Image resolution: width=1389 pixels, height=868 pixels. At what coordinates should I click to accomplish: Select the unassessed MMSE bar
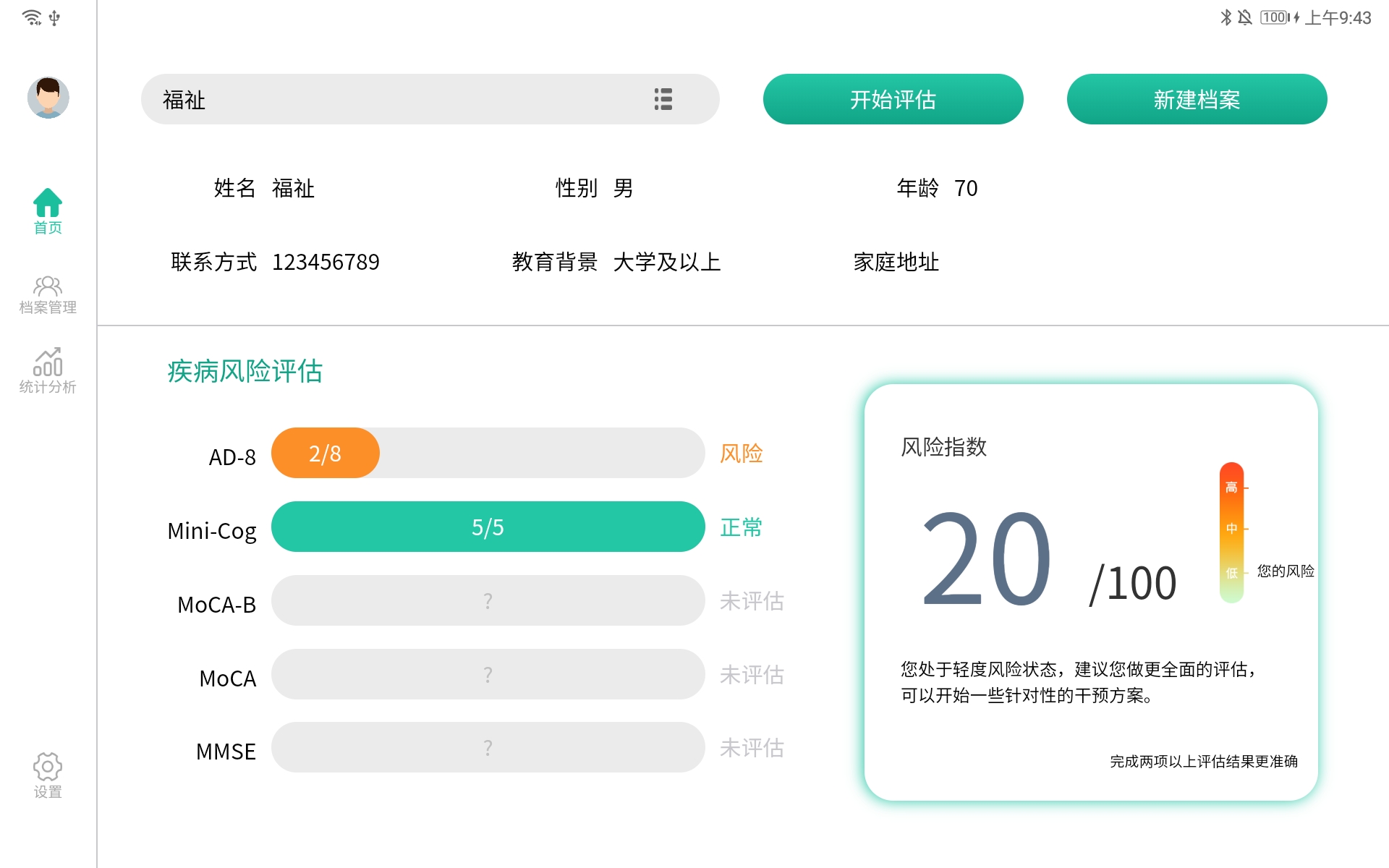(x=488, y=748)
